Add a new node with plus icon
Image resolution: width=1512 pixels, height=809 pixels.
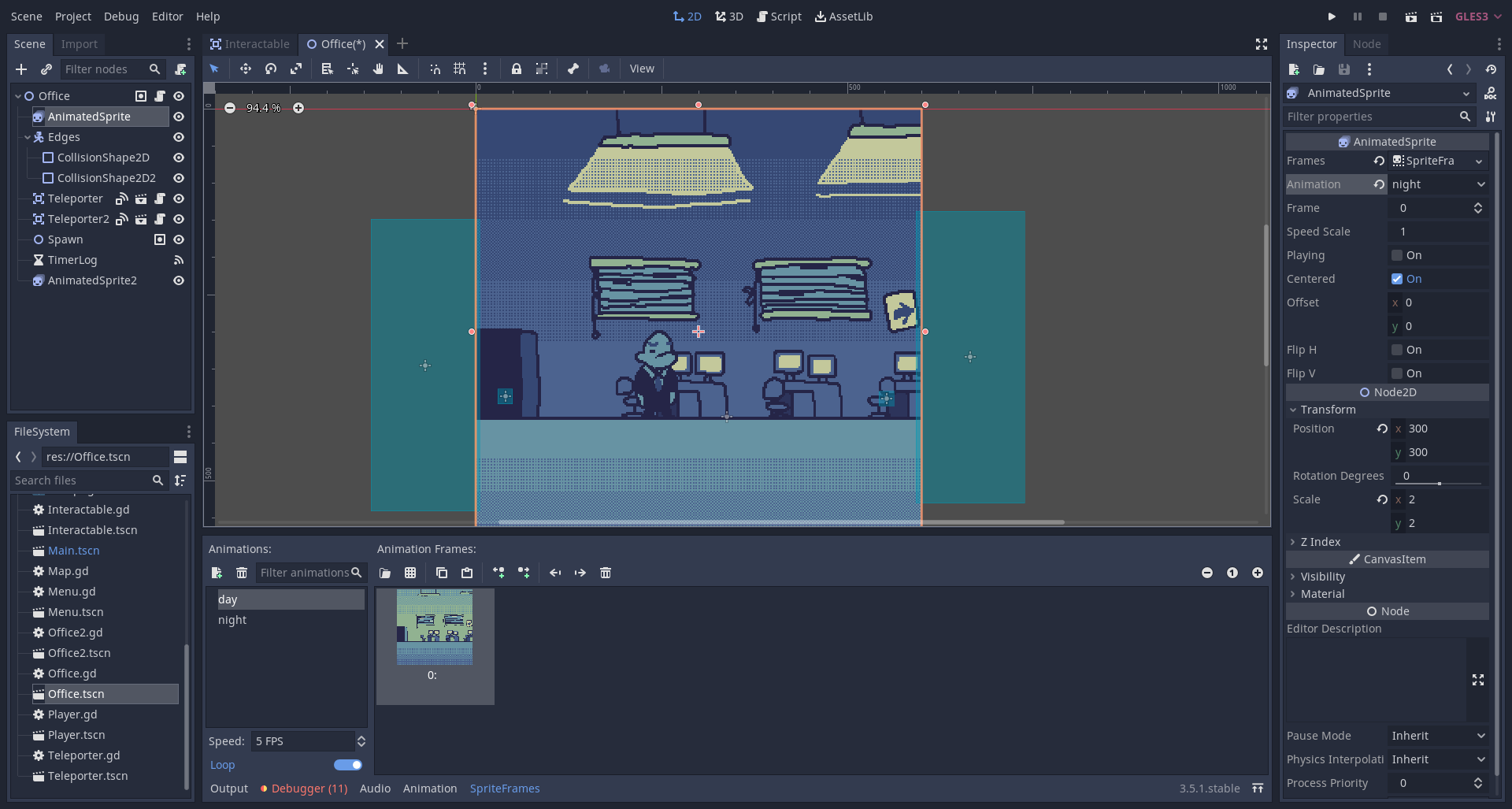click(21, 69)
